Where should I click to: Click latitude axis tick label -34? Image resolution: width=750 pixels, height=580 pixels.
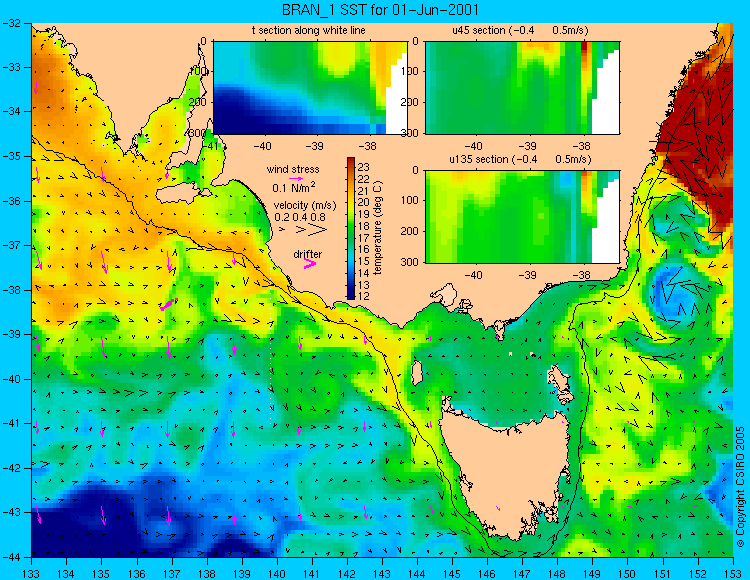pyautogui.click(x=11, y=112)
